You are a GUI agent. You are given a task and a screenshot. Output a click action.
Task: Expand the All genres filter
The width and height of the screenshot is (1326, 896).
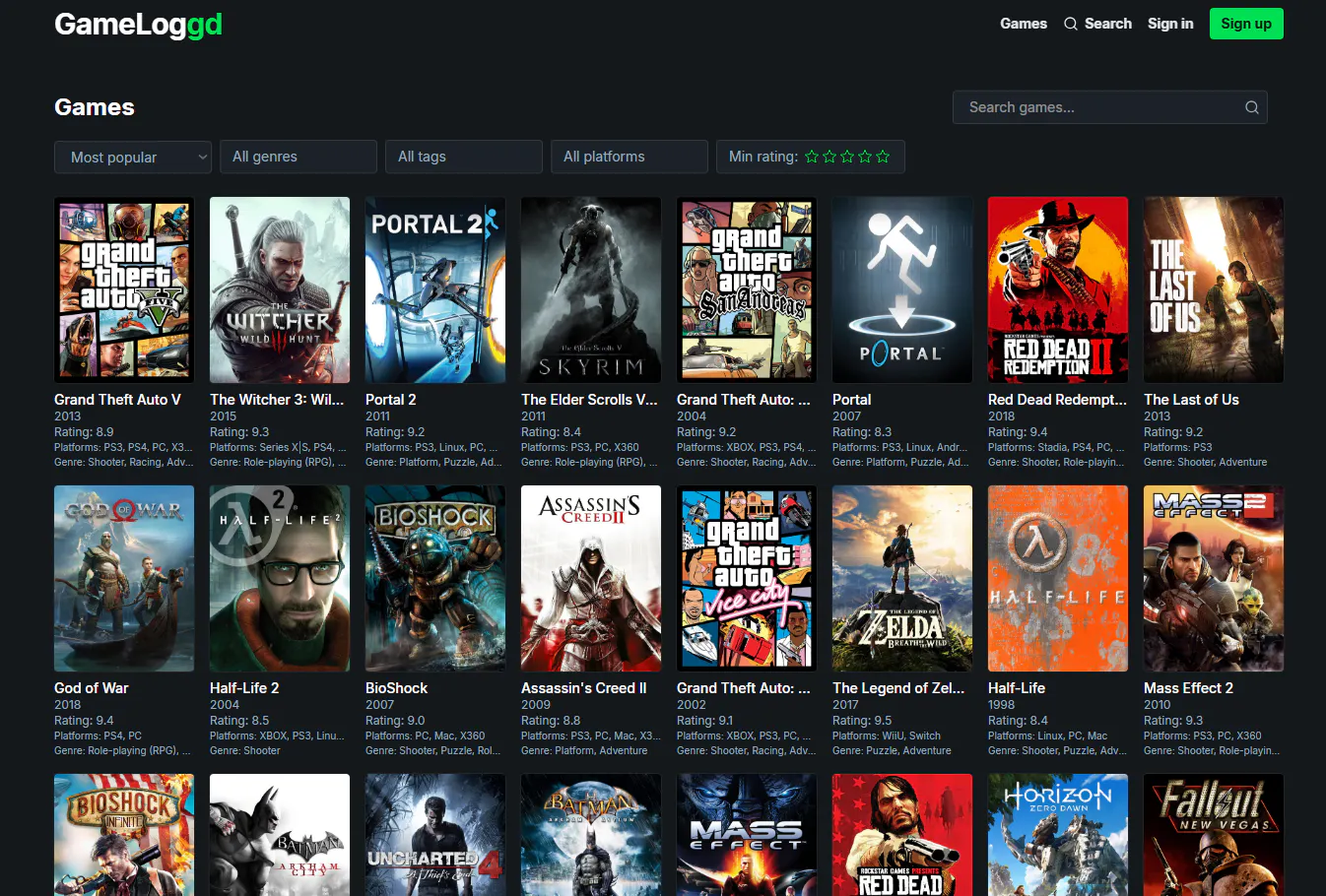(x=298, y=157)
